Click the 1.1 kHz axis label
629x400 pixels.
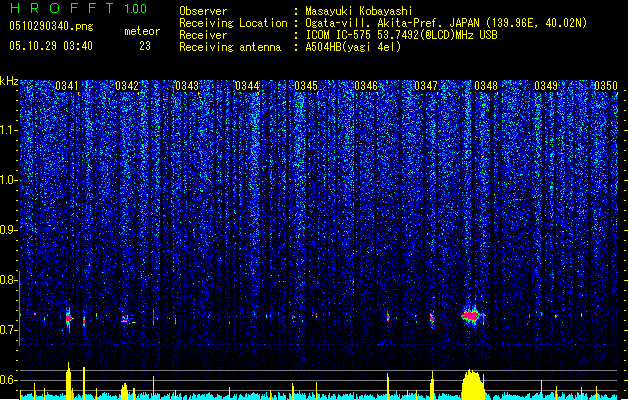[x=9, y=130]
